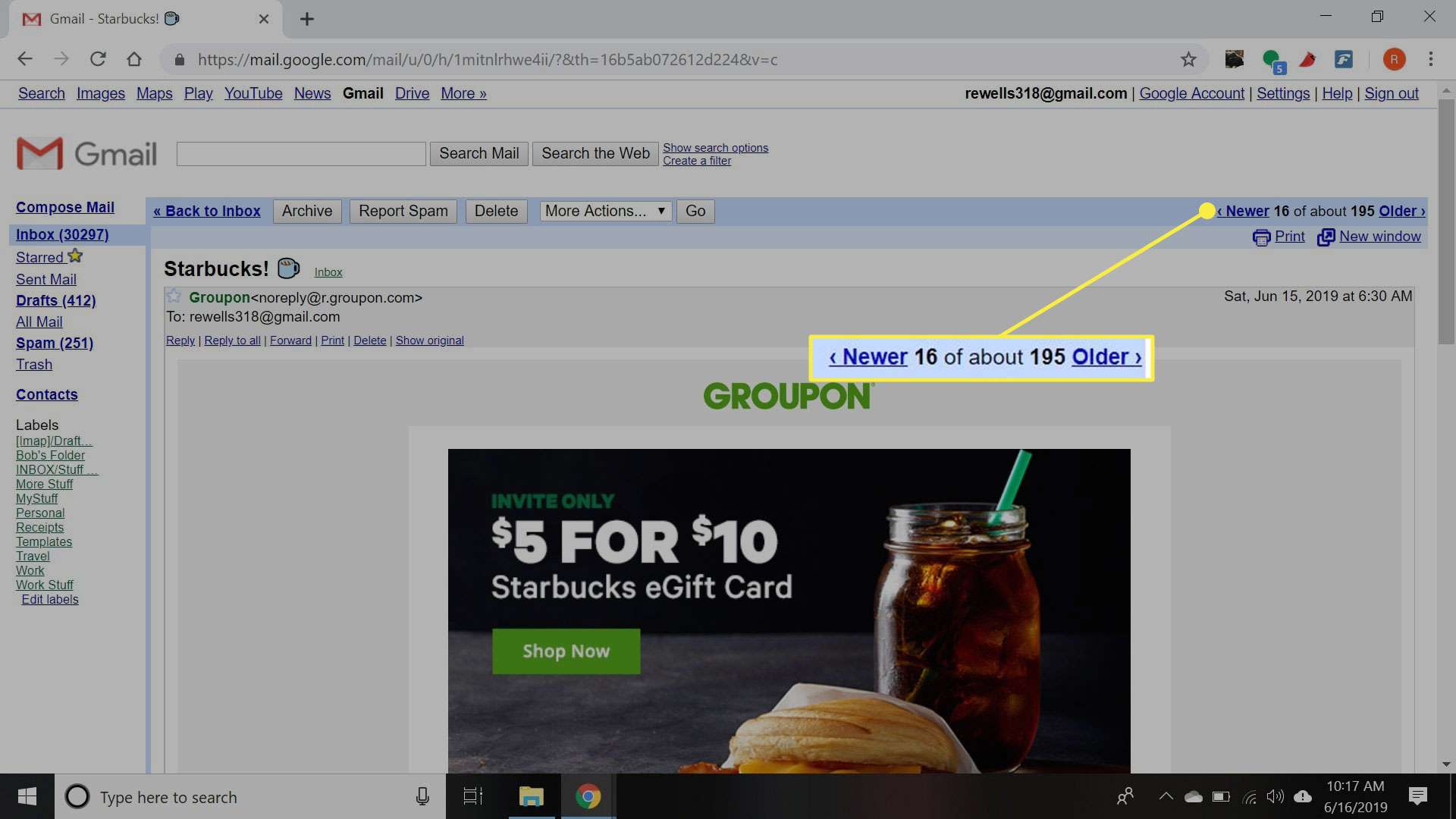Click Show original link

coord(429,340)
